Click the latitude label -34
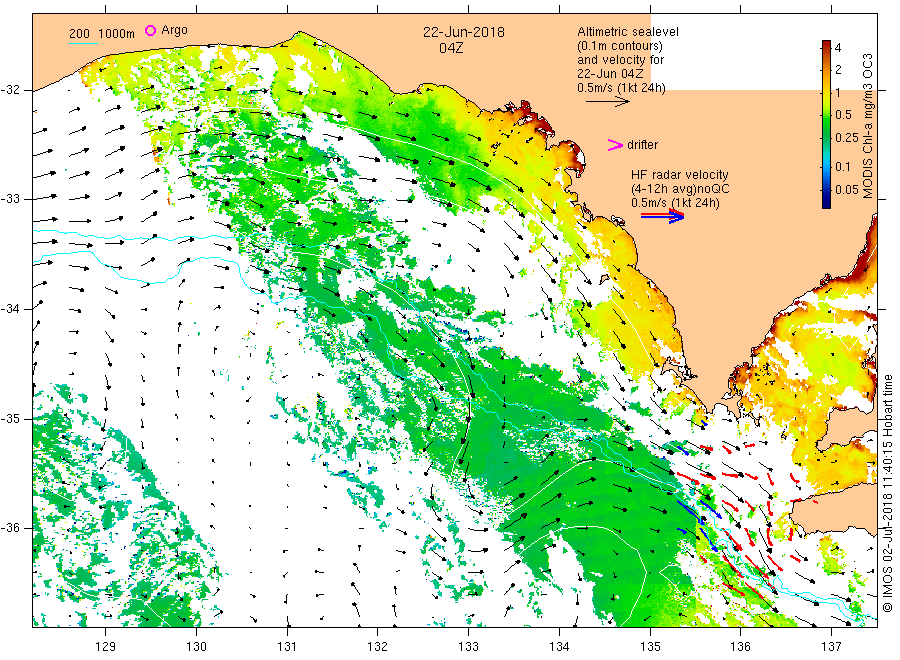The width and height of the screenshot is (900, 660). 11,309
